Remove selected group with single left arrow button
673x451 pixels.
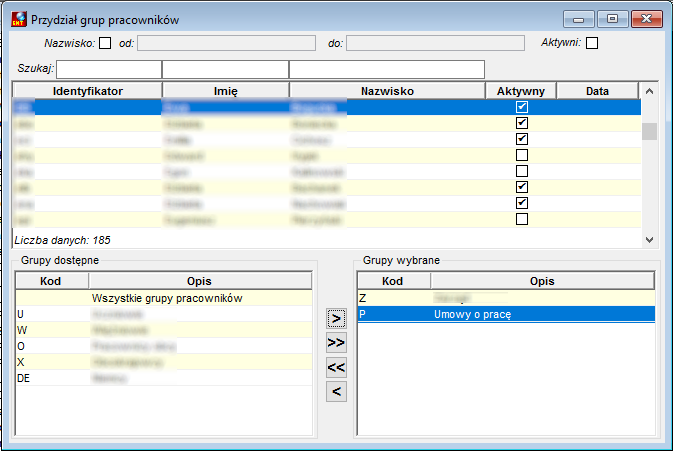coord(336,391)
